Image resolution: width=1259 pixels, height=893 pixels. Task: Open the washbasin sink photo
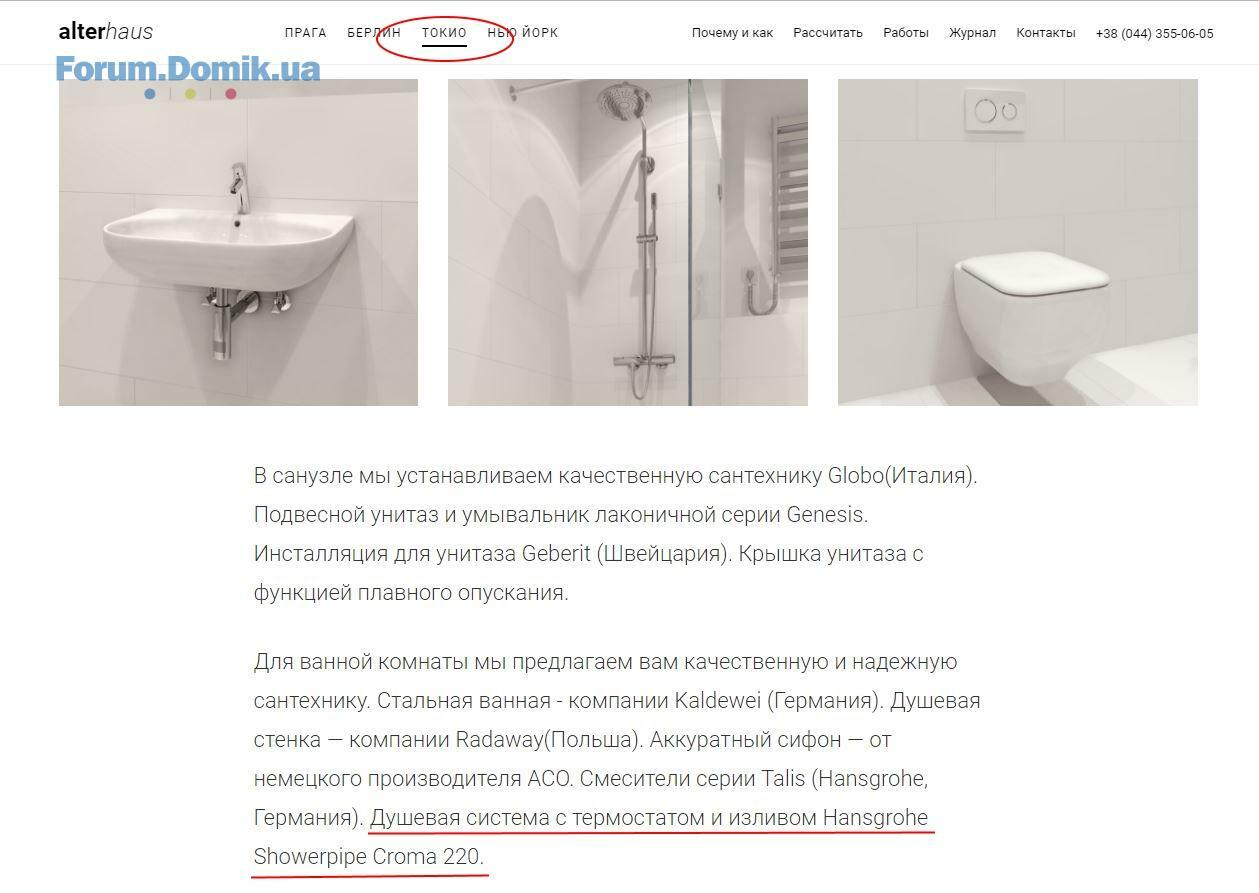(x=238, y=242)
